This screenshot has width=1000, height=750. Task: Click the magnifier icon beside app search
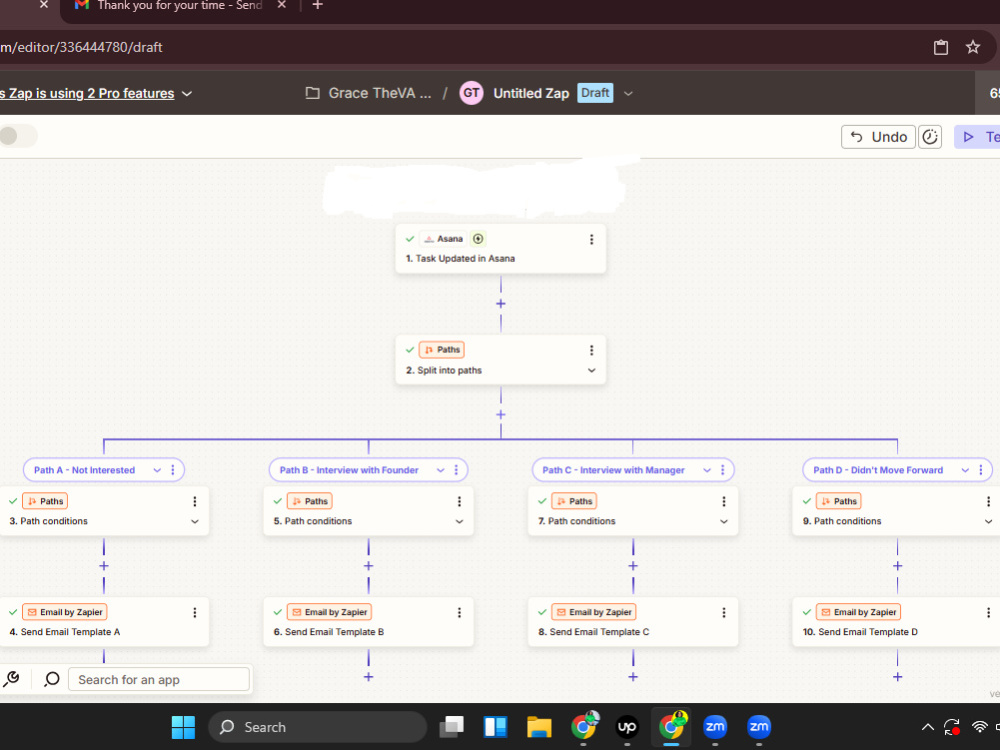pyautogui.click(x=52, y=679)
